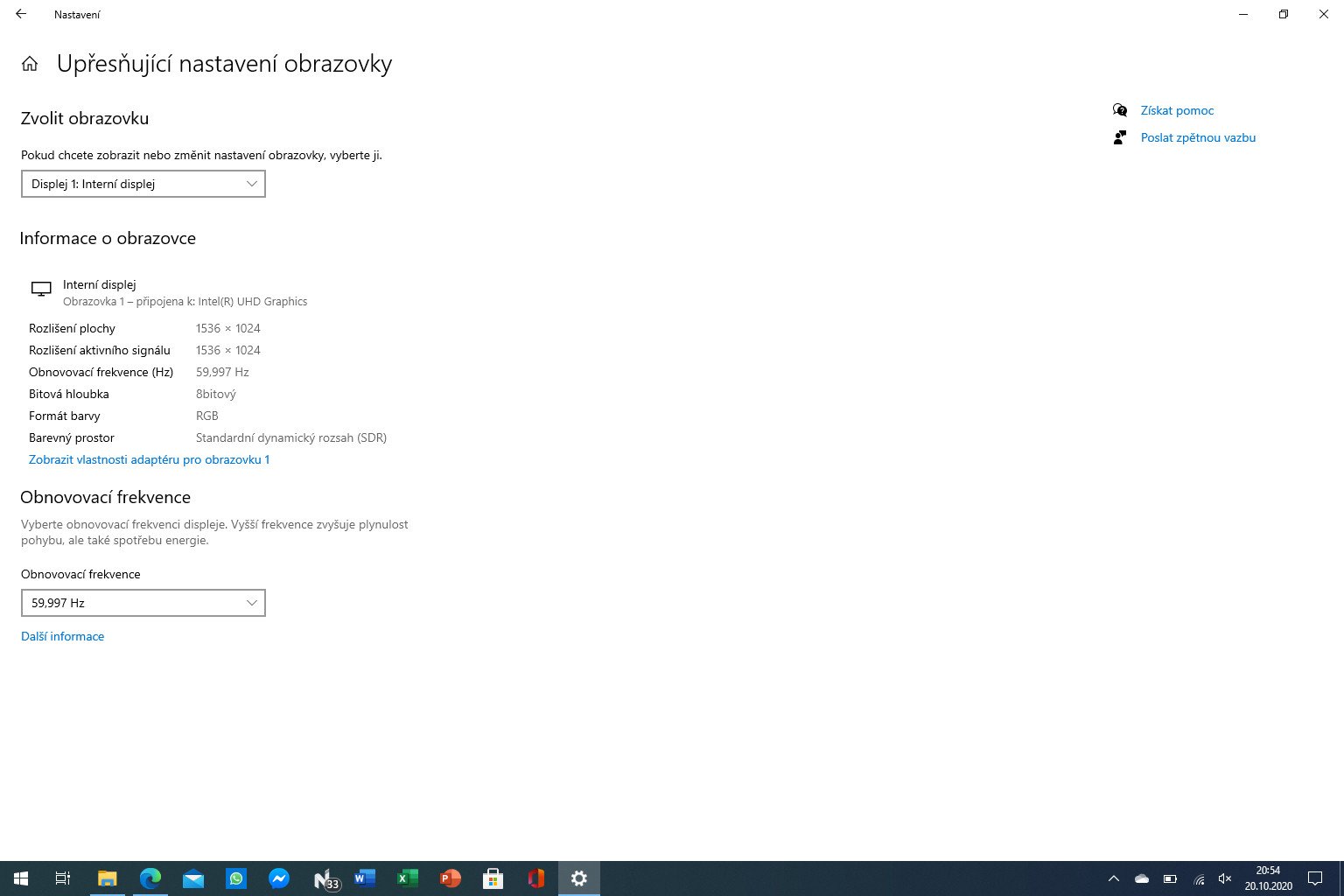
Task: Restore down the Nastavení window
Action: (x=1284, y=14)
